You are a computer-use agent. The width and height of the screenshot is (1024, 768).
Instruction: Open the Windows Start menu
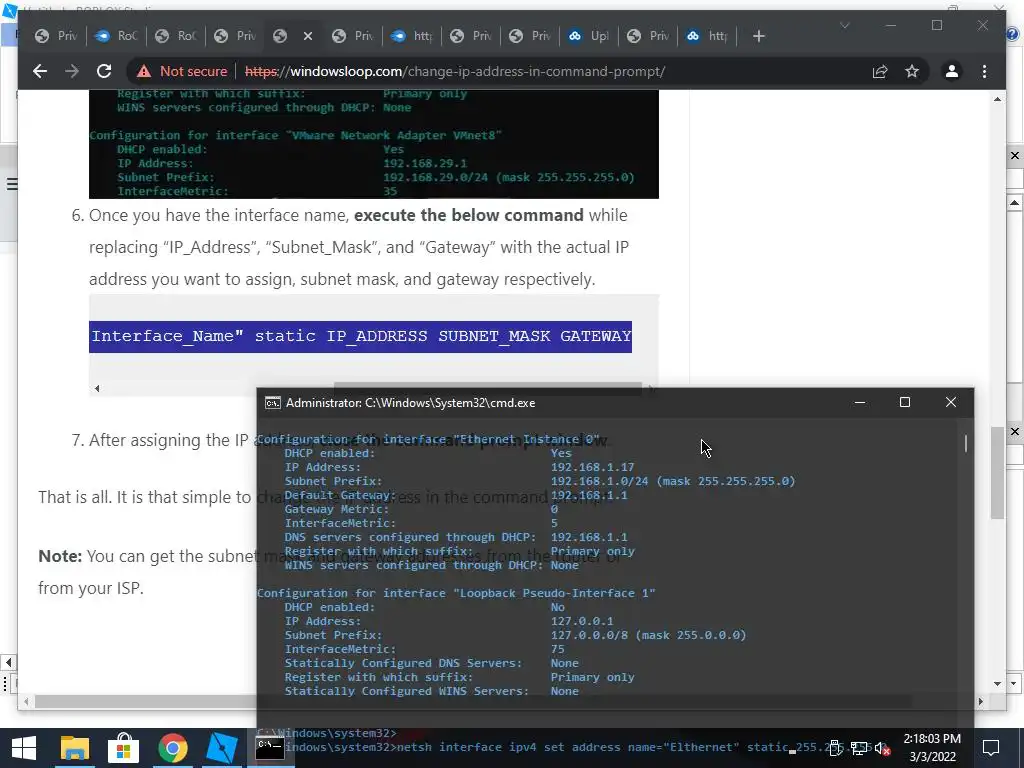point(24,748)
